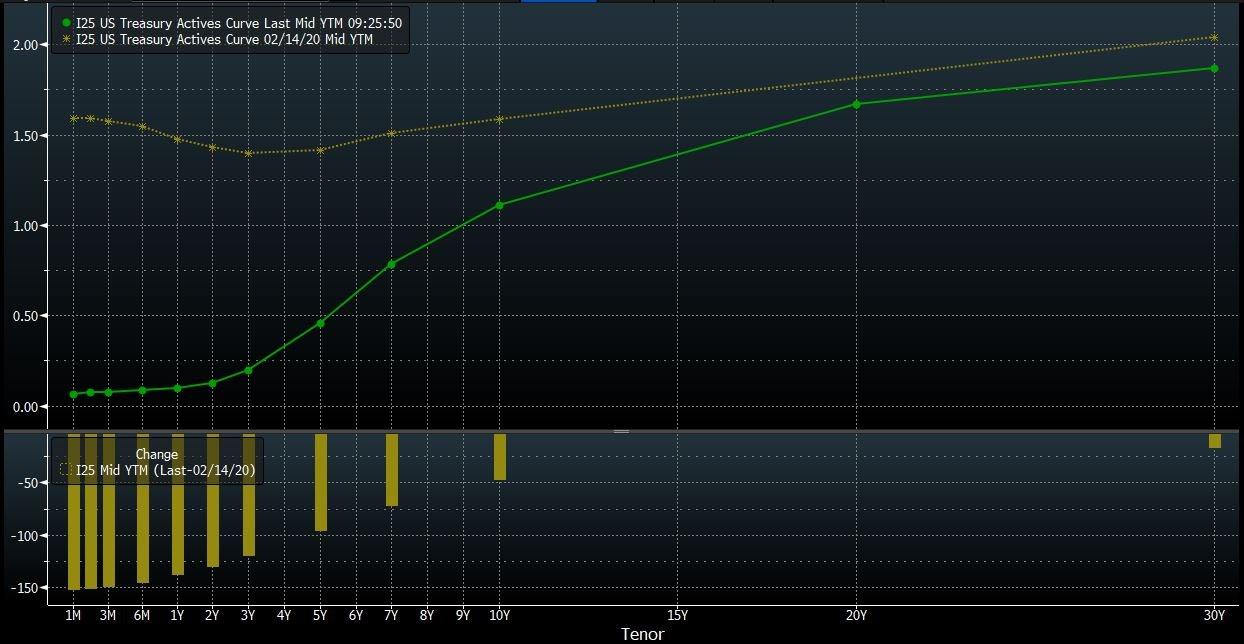Viewport: 1244px width, 644px height.
Task: Click the green curve point at 30Y
Action: pos(1214,68)
